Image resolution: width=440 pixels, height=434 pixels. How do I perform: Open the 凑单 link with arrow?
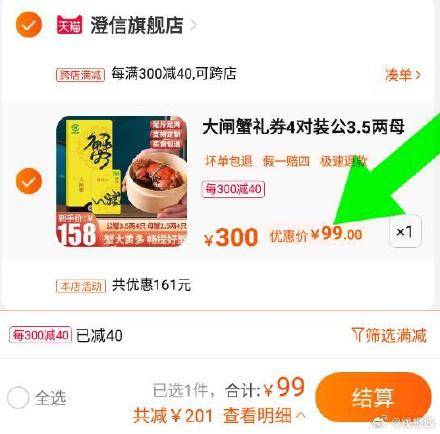(403, 75)
